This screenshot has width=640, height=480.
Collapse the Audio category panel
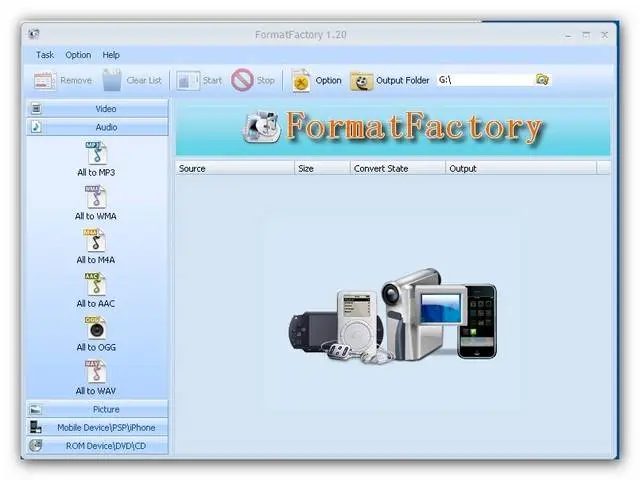tap(98, 127)
